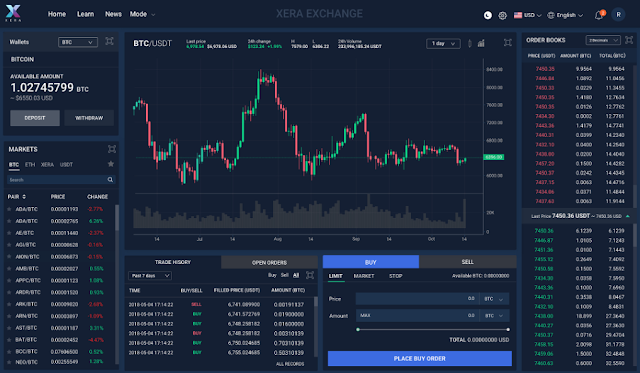This screenshot has height=373, width=640.
Task: Click PLACE BUY ORDER button
Action: pyautogui.click(x=420, y=358)
